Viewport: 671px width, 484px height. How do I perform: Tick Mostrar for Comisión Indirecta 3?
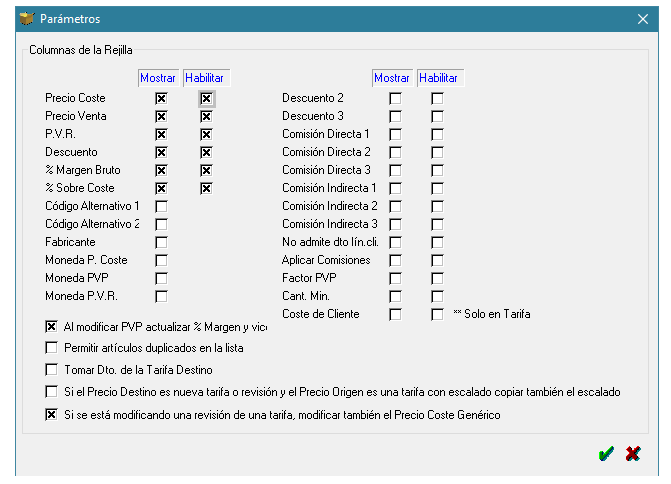pos(395,224)
